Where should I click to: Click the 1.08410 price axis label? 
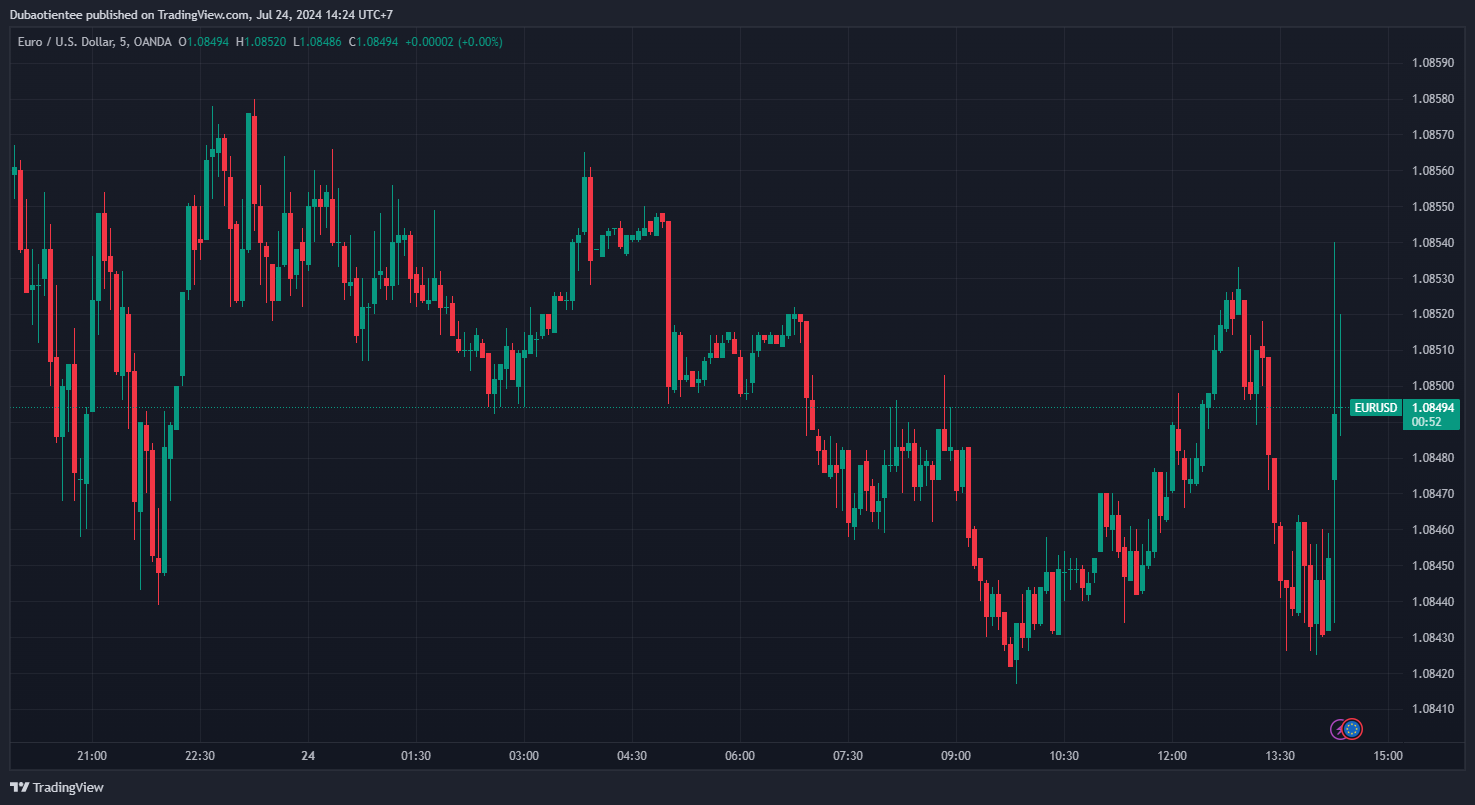click(x=1433, y=710)
